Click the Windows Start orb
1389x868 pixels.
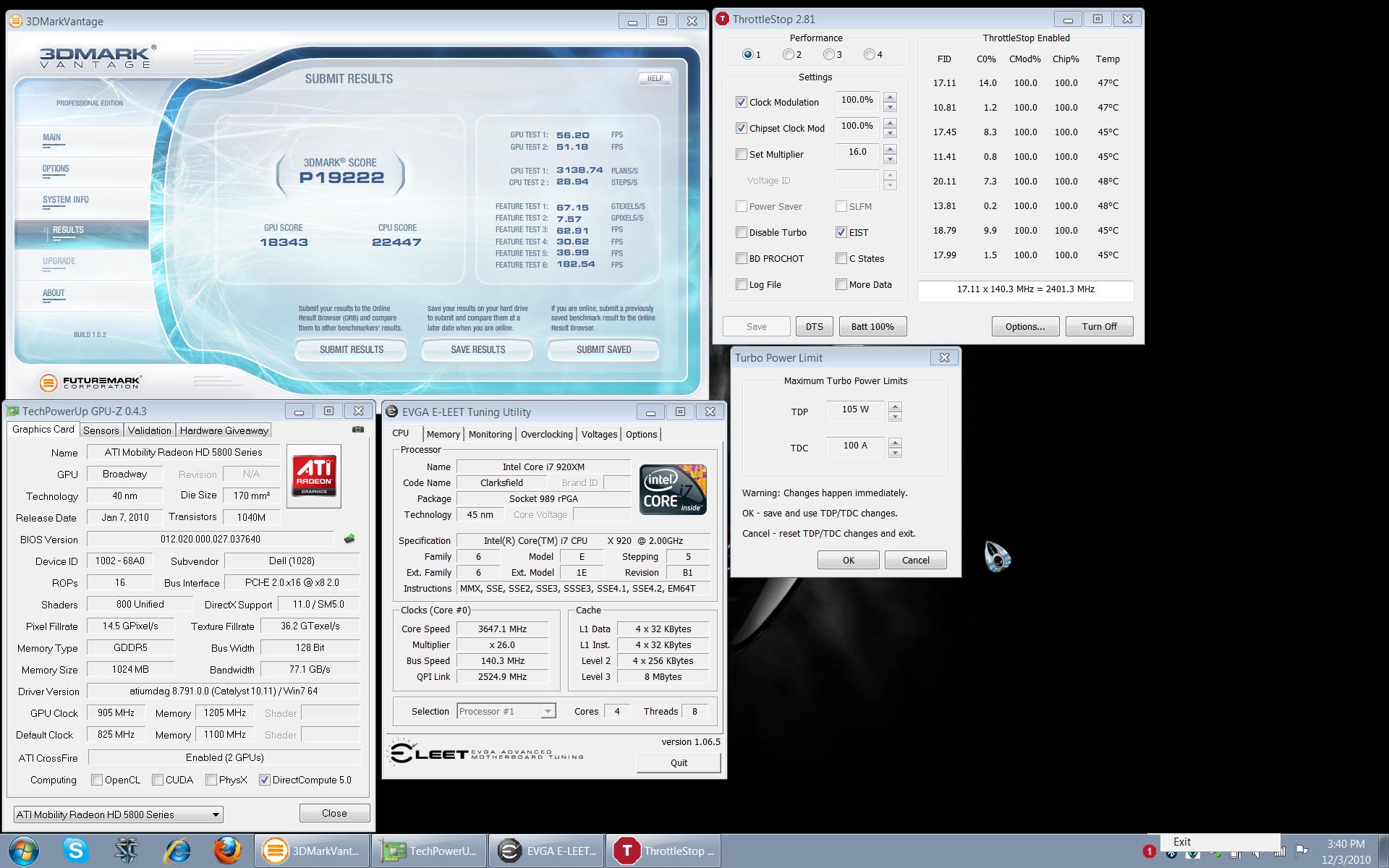point(23,851)
